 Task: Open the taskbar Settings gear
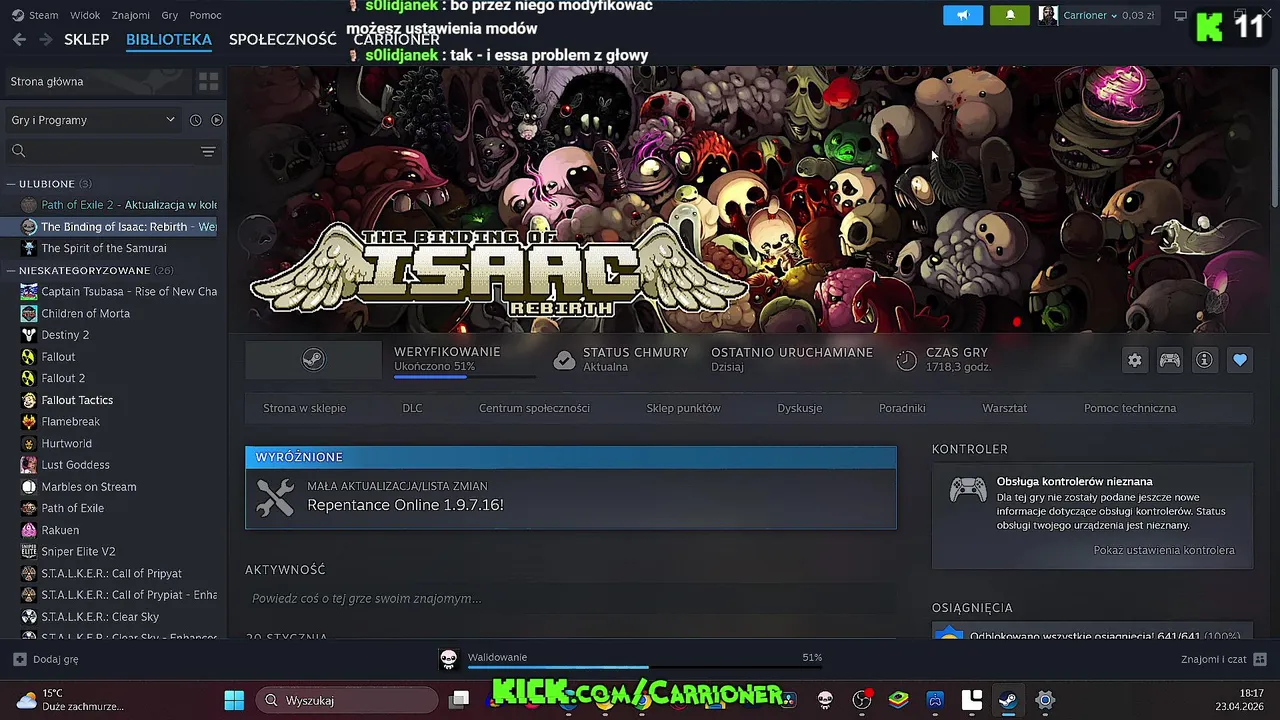(1045, 700)
